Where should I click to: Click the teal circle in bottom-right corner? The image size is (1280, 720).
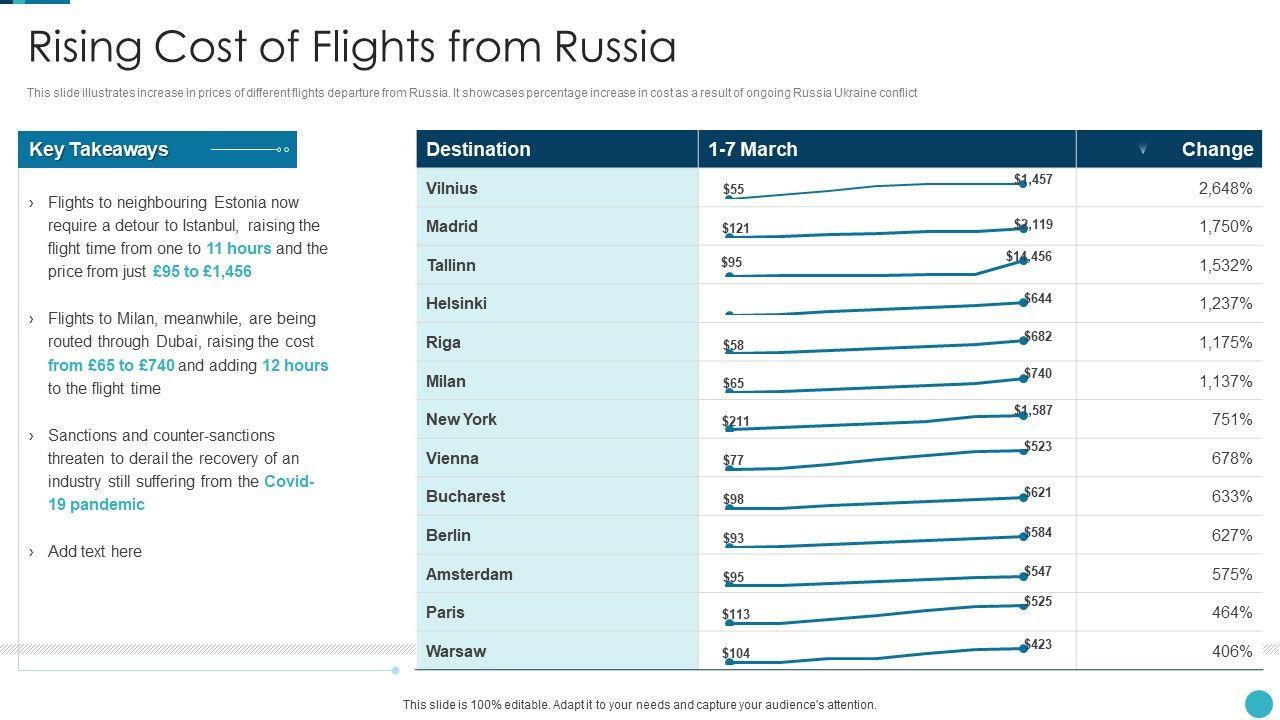pos(1258,703)
